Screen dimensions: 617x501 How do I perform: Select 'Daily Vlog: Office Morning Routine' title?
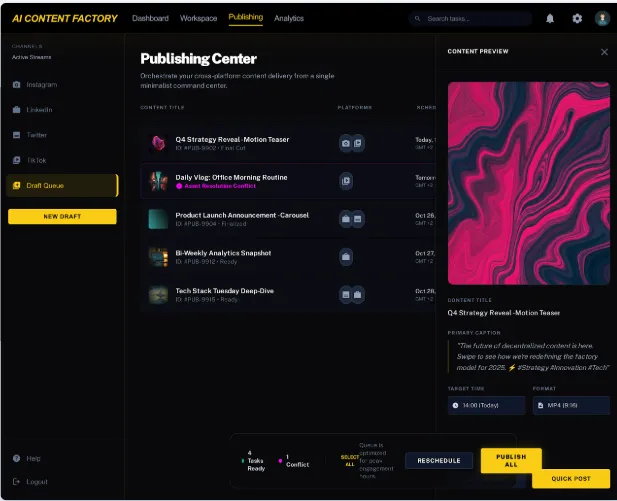pos(231,177)
